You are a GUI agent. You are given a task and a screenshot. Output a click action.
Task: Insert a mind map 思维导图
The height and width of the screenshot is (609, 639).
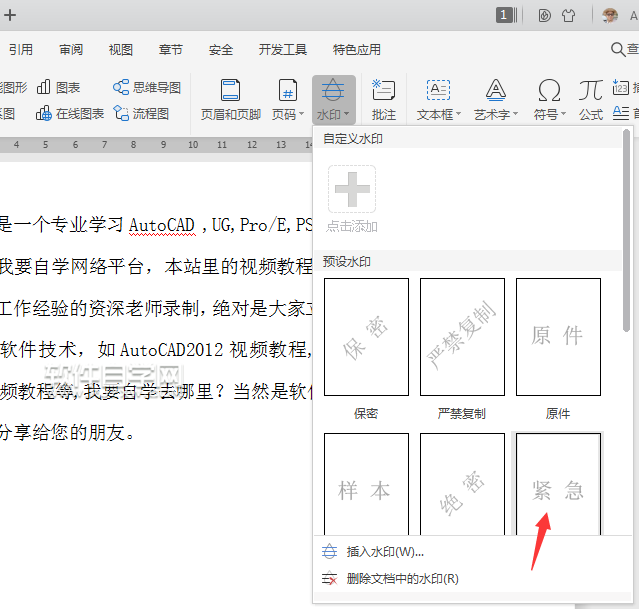(x=147, y=87)
